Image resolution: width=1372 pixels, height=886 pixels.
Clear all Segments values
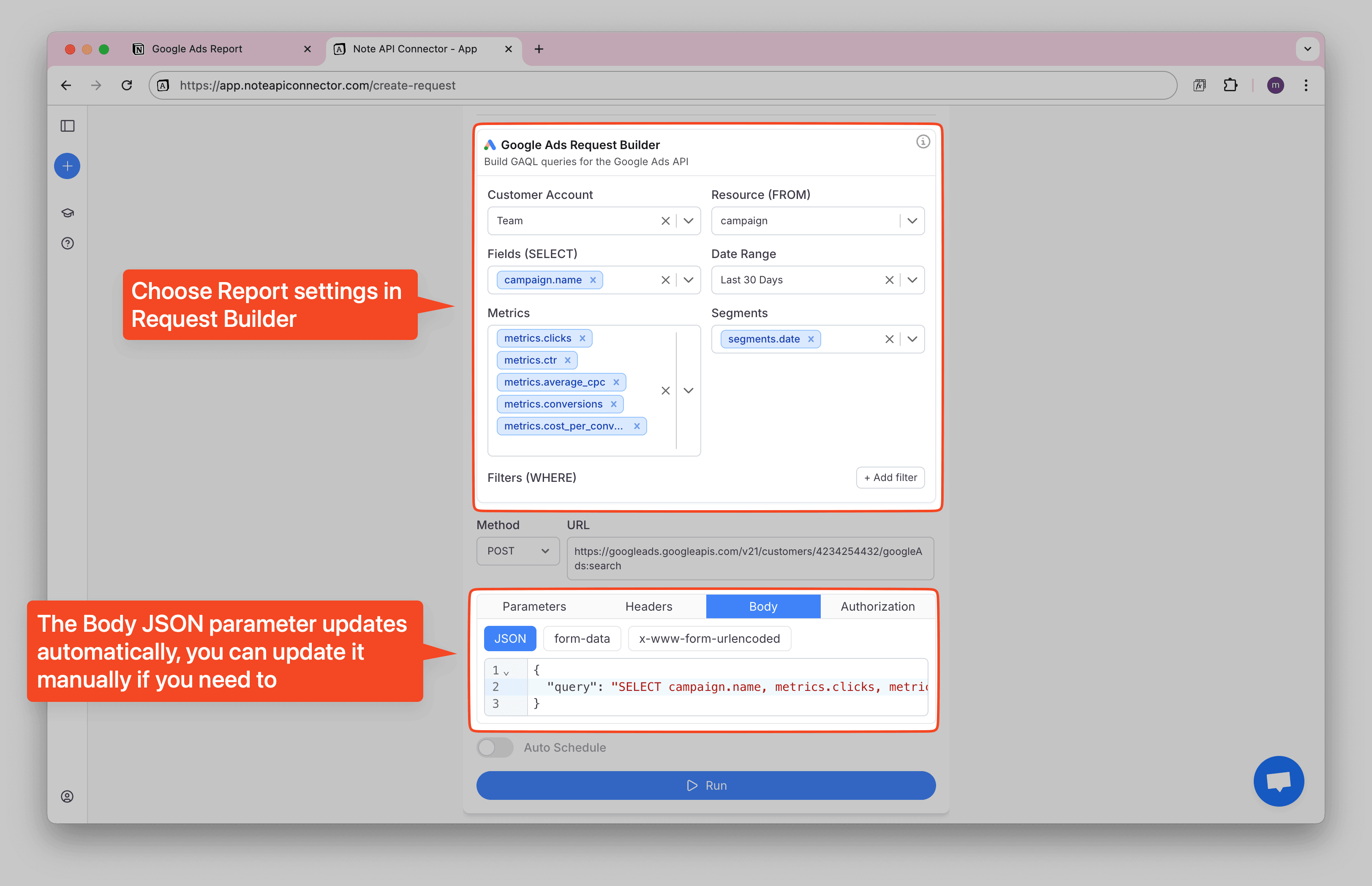[x=889, y=339]
